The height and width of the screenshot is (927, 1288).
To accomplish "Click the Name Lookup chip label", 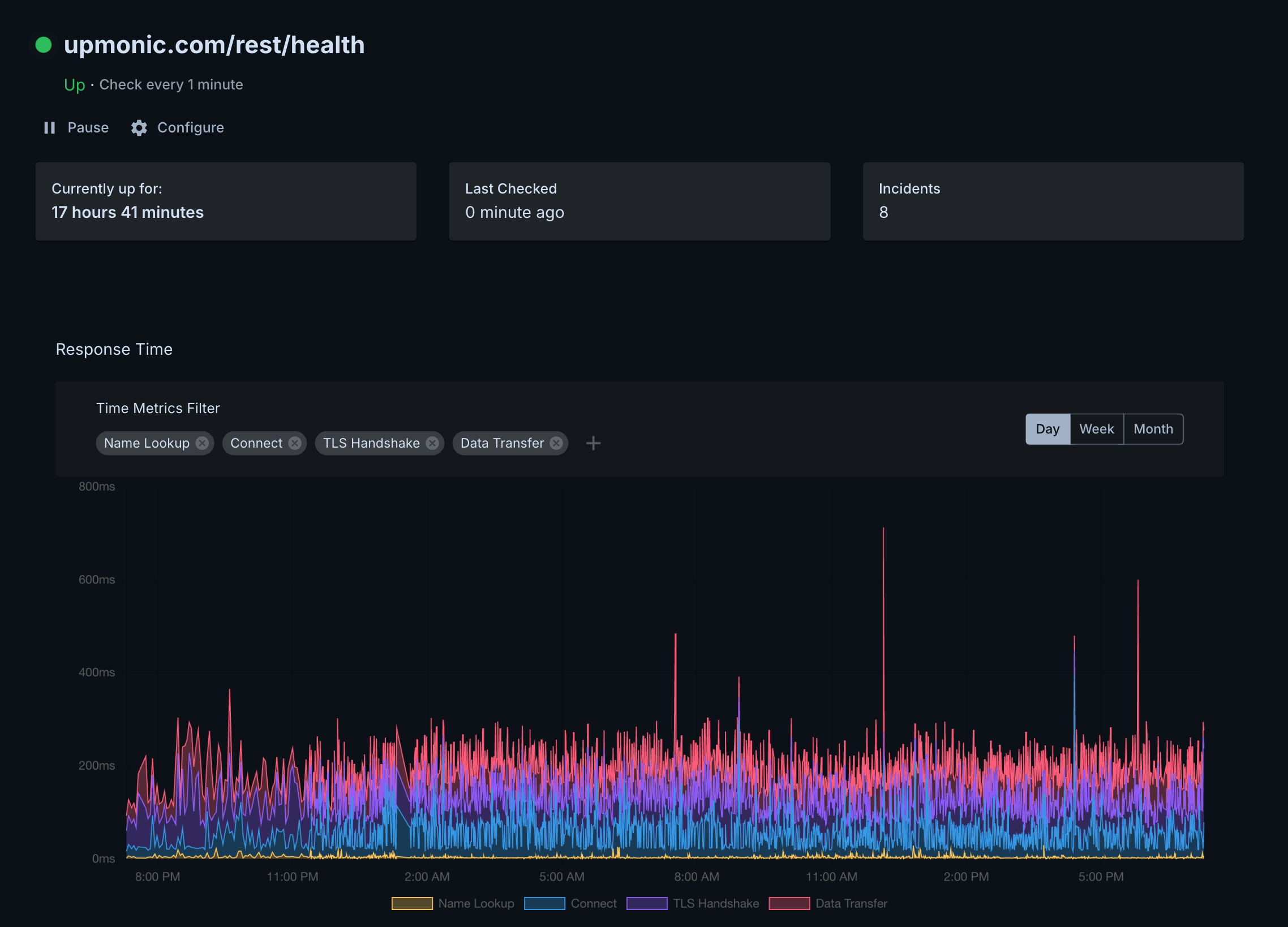I will (x=147, y=443).
